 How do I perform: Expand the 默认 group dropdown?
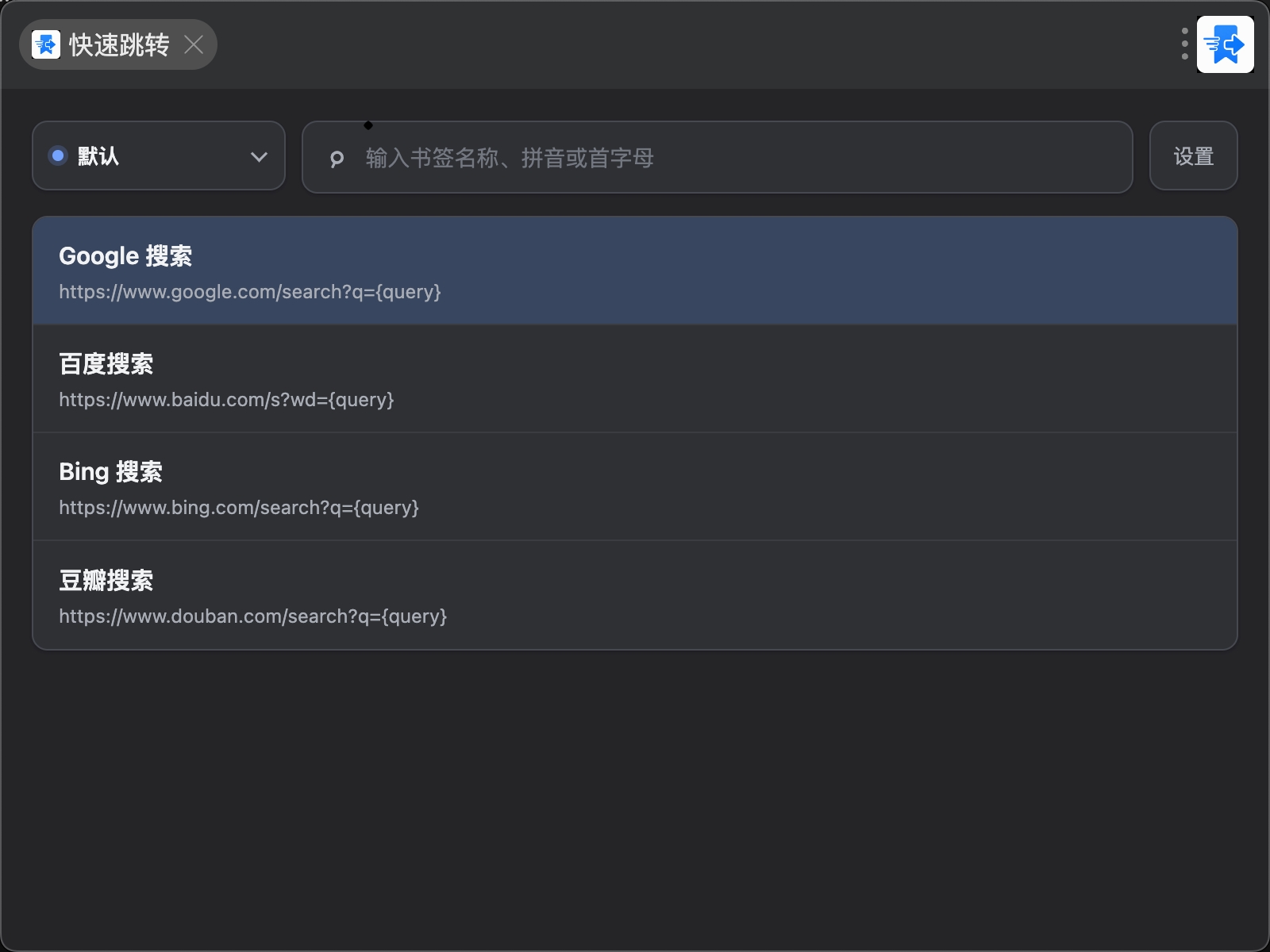[x=159, y=155]
